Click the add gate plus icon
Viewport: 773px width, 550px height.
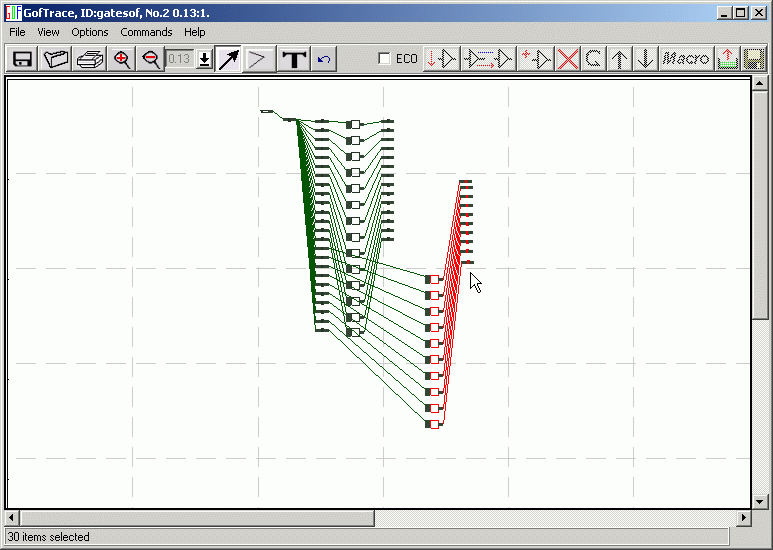click(536, 59)
